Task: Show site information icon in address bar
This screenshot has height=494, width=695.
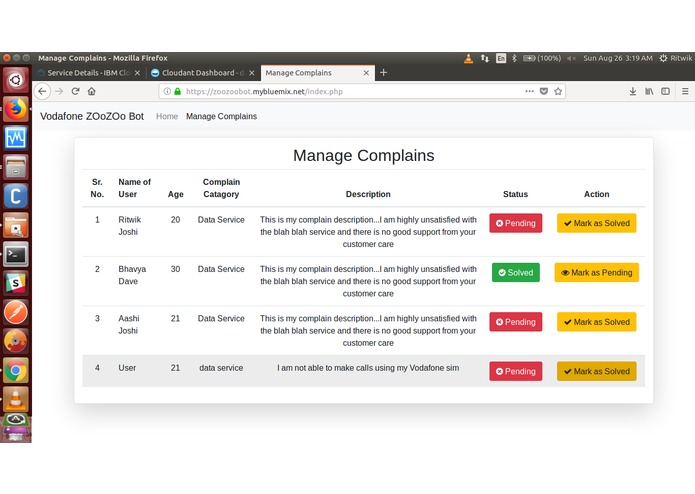Action: (167, 91)
